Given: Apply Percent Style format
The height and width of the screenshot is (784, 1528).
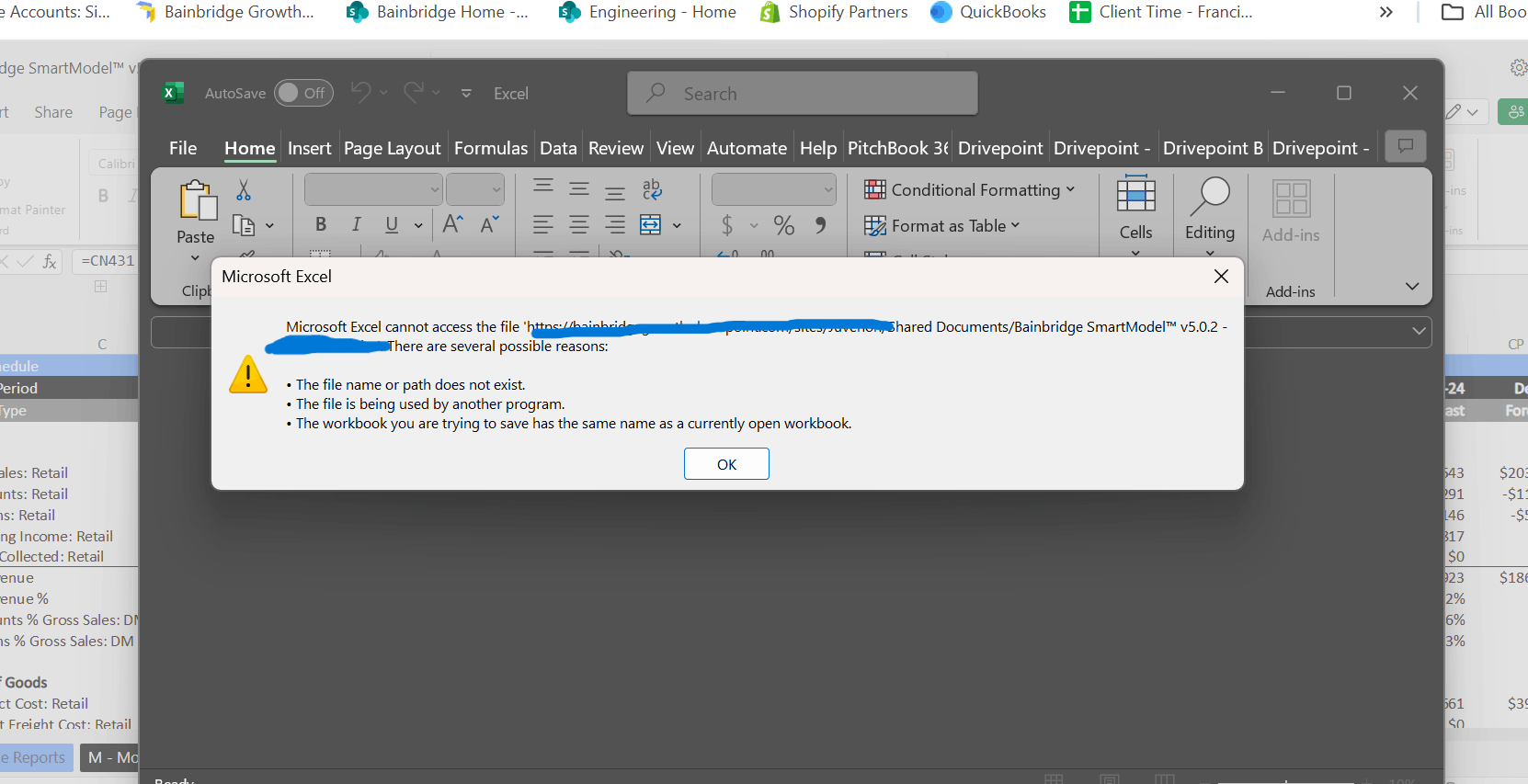Looking at the screenshot, I should tap(784, 224).
